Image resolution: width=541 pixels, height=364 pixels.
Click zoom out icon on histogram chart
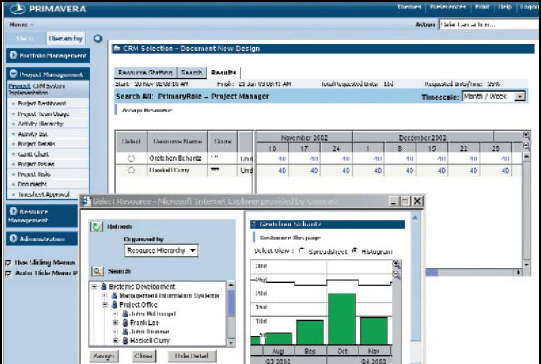(396, 275)
